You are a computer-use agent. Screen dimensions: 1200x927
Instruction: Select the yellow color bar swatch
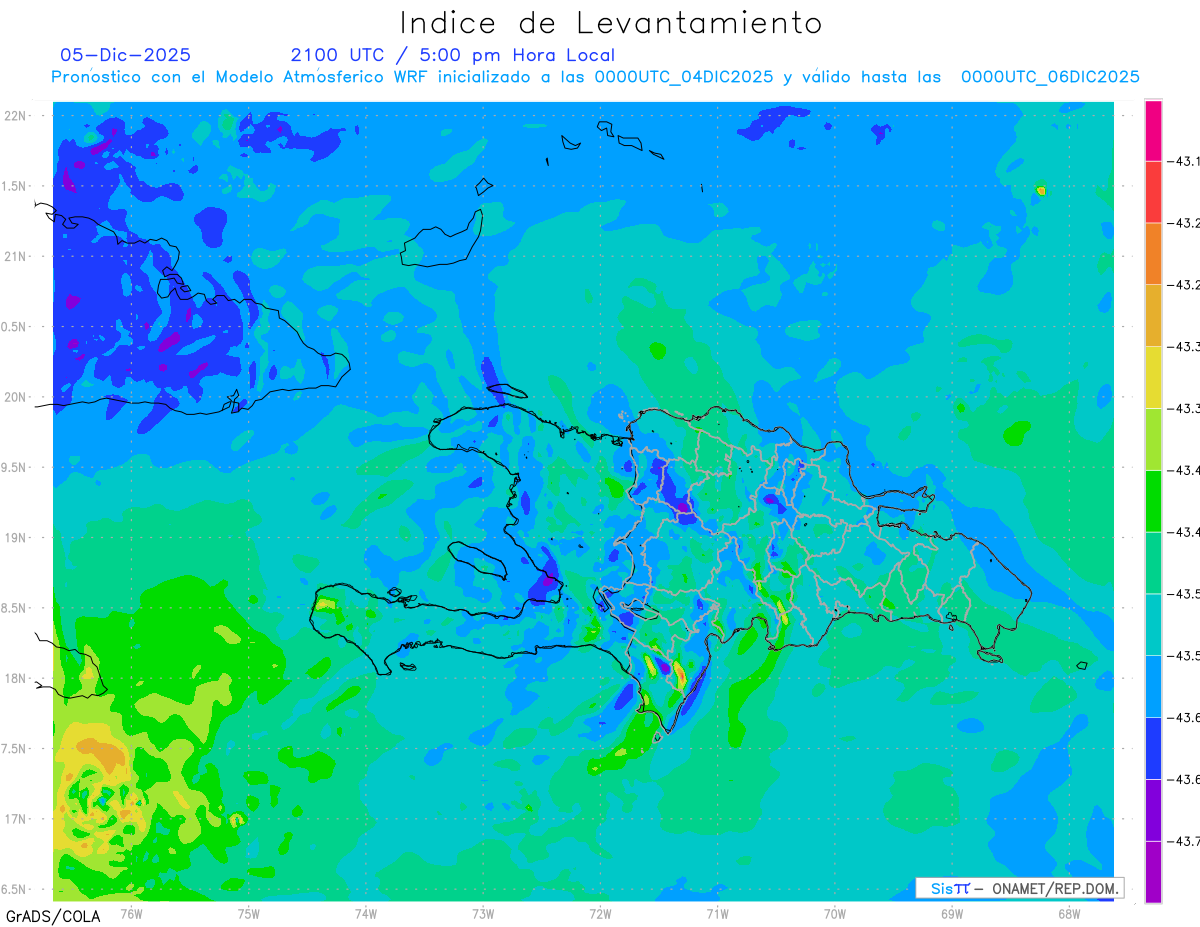(1153, 377)
